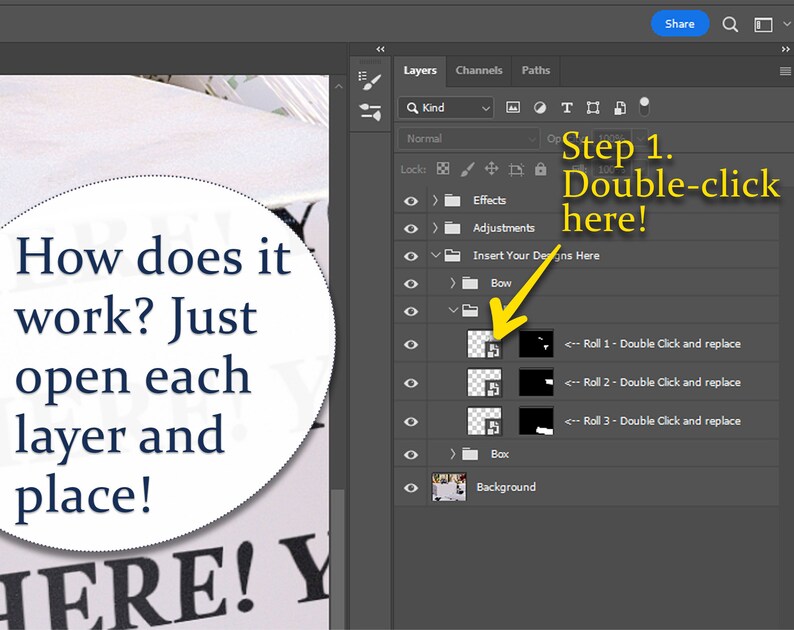Expand the Effects group
This screenshot has height=630, width=794.
(x=435, y=201)
